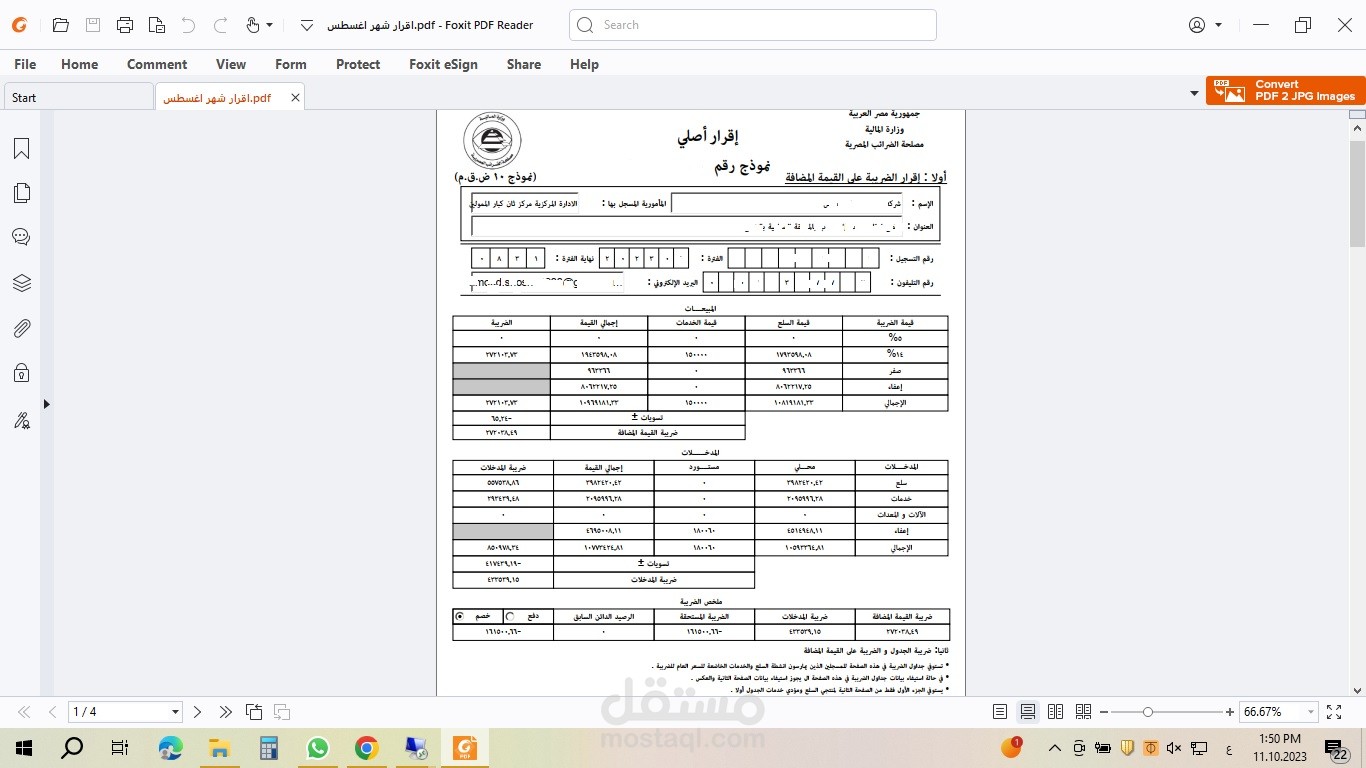The width and height of the screenshot is (1366, 768).
Task: Open the Comment ribbon tab
Action: (x=157, y=64)
